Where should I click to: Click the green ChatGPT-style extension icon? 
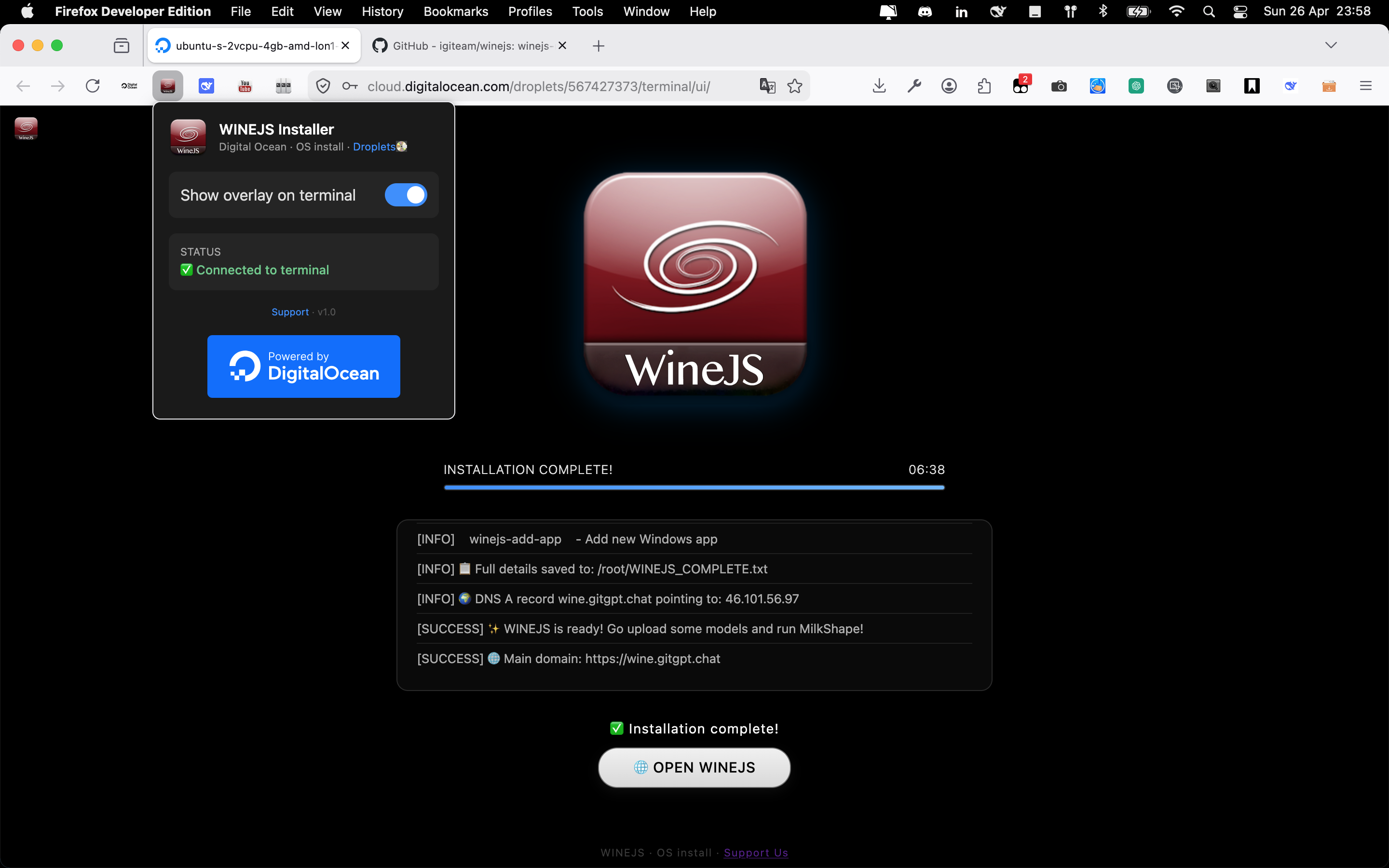[1136, 86]
